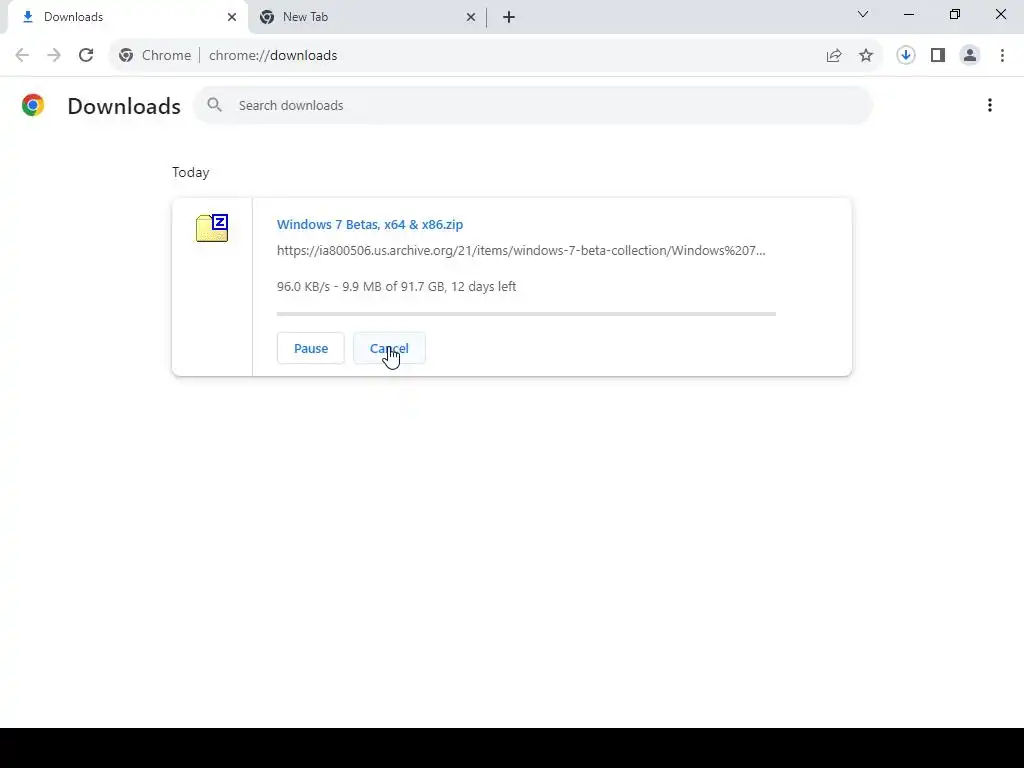Viewport: 1024px width, 768px height.
Task: Click the download progress bar
Action: (x=526, y=314)
